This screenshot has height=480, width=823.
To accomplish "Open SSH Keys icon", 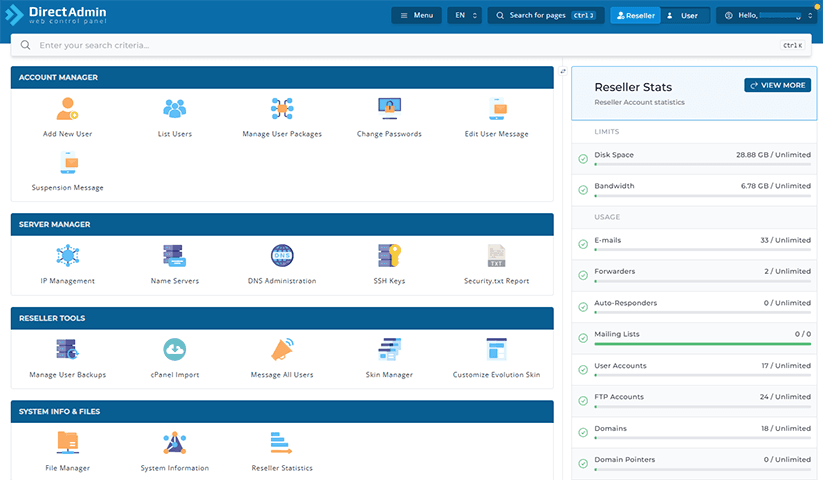I will click(x=389, y=255).
